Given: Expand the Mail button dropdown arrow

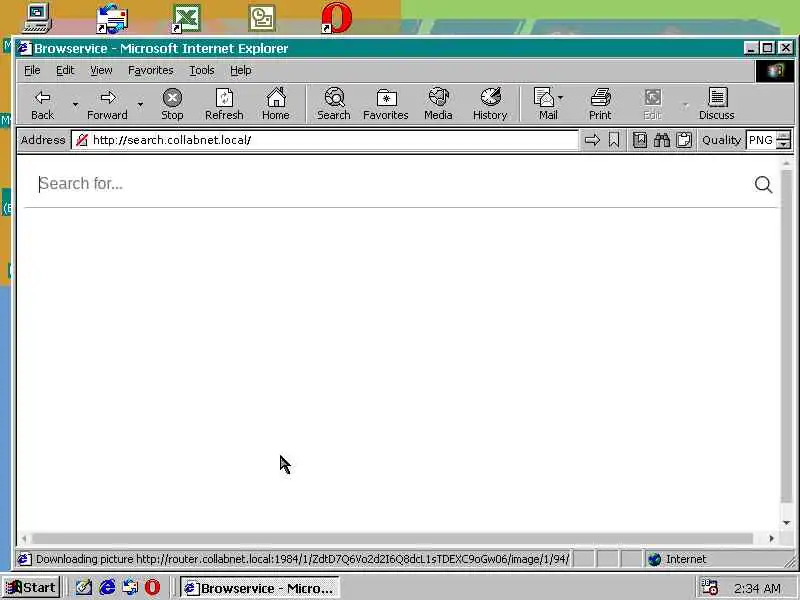Looking at the screenshot, I should click(561, 97).
